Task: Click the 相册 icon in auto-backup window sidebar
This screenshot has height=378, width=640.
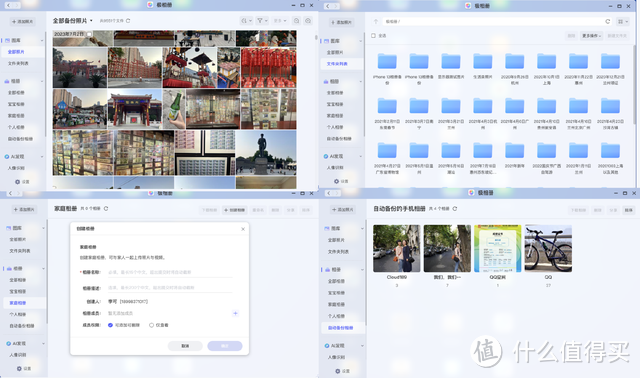Action: click(x=326, y=269)
